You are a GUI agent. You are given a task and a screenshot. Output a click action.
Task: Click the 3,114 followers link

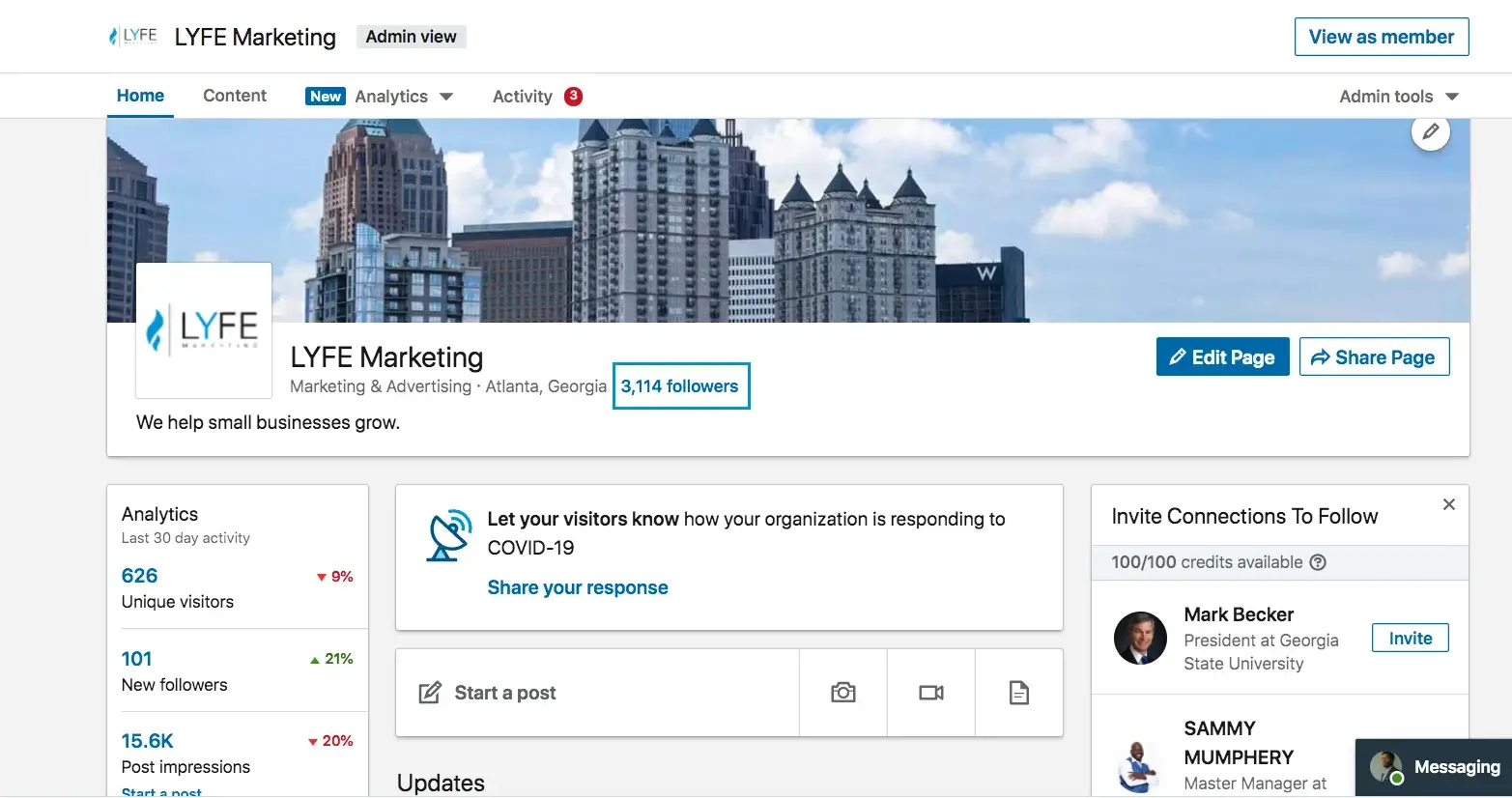[680, 385]
